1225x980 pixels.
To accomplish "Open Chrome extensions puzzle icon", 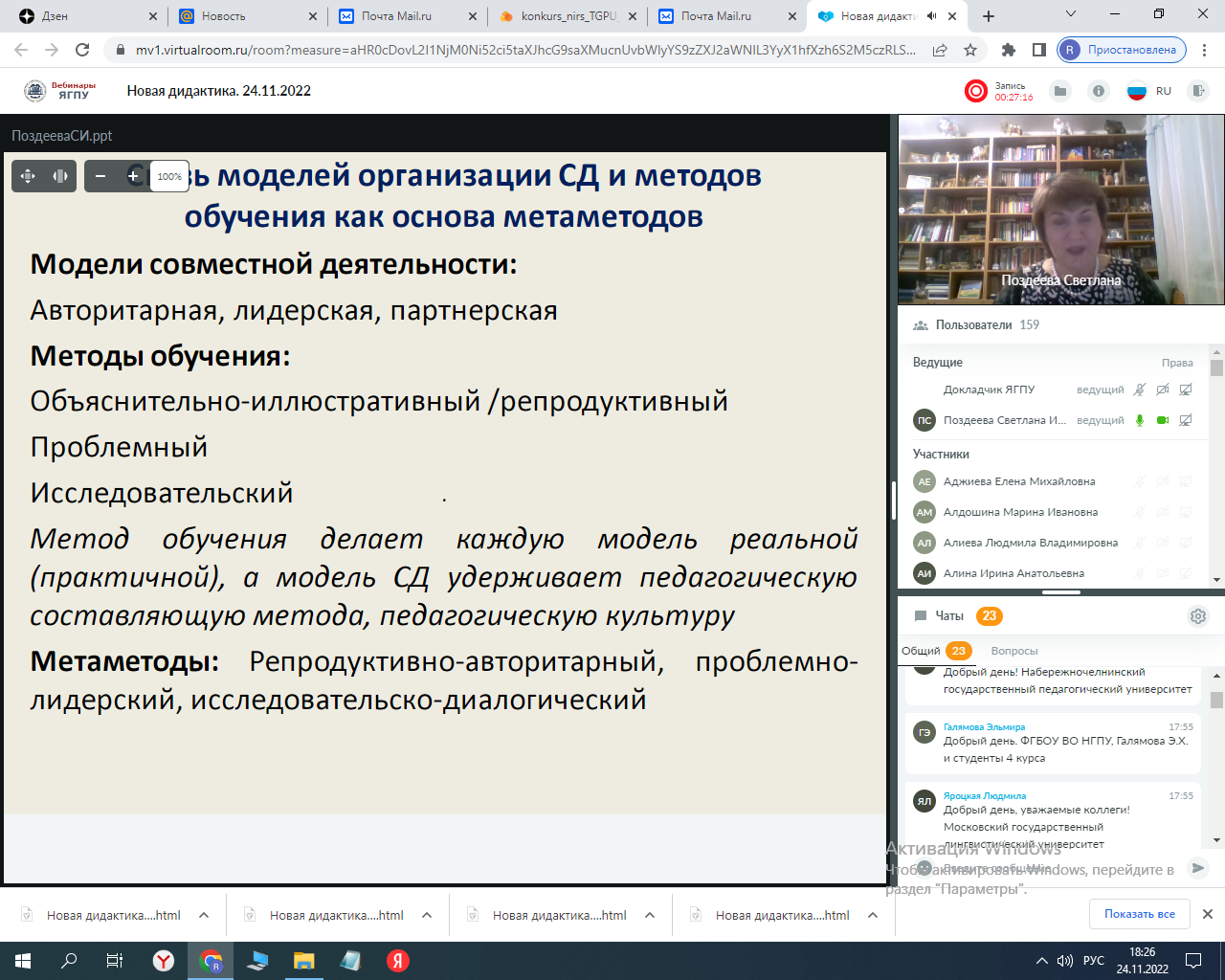I will [1009, 50].
